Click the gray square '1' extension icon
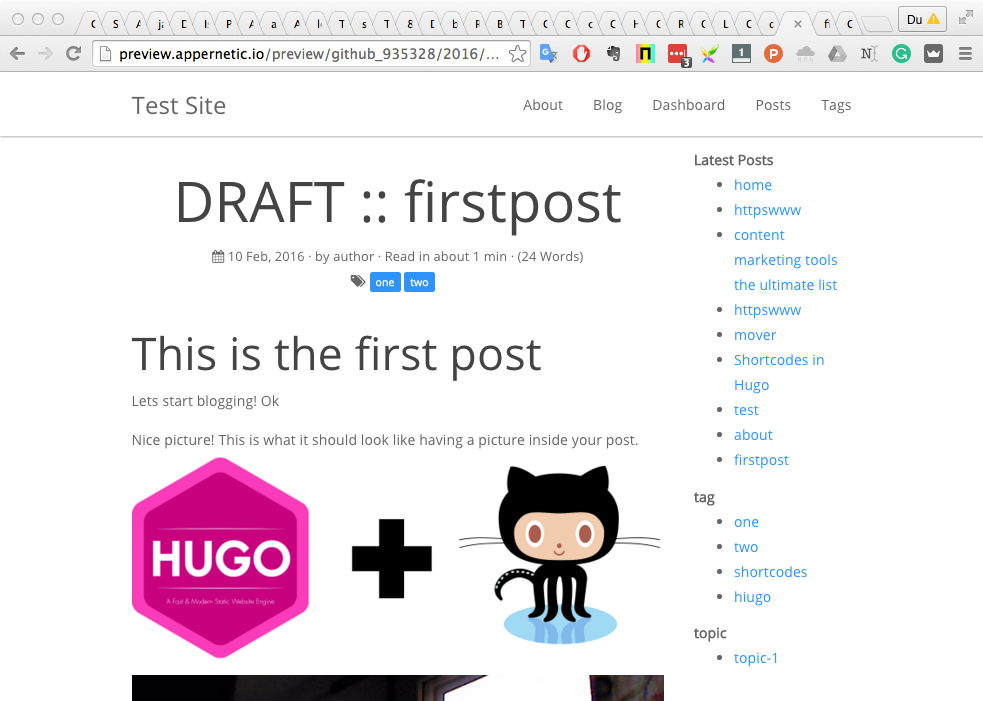Image resolution: width=983 pixels, height=701 pixels. (741, 54)
